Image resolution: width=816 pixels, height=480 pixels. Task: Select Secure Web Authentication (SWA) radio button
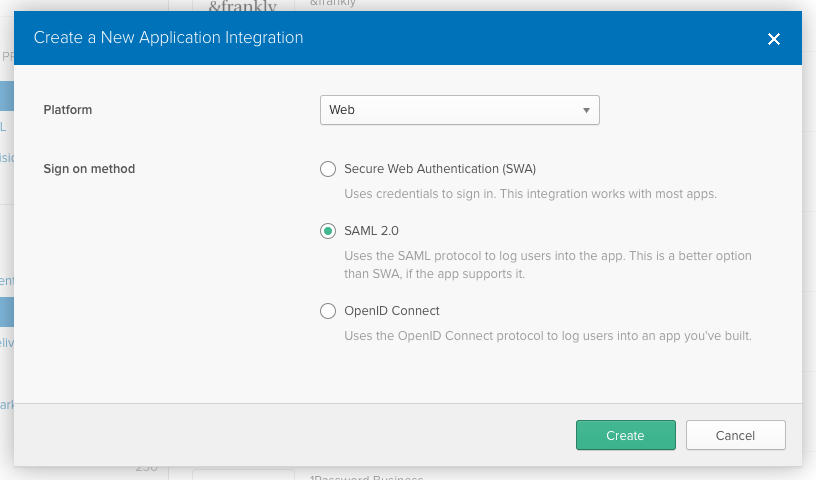coord(328,169)
